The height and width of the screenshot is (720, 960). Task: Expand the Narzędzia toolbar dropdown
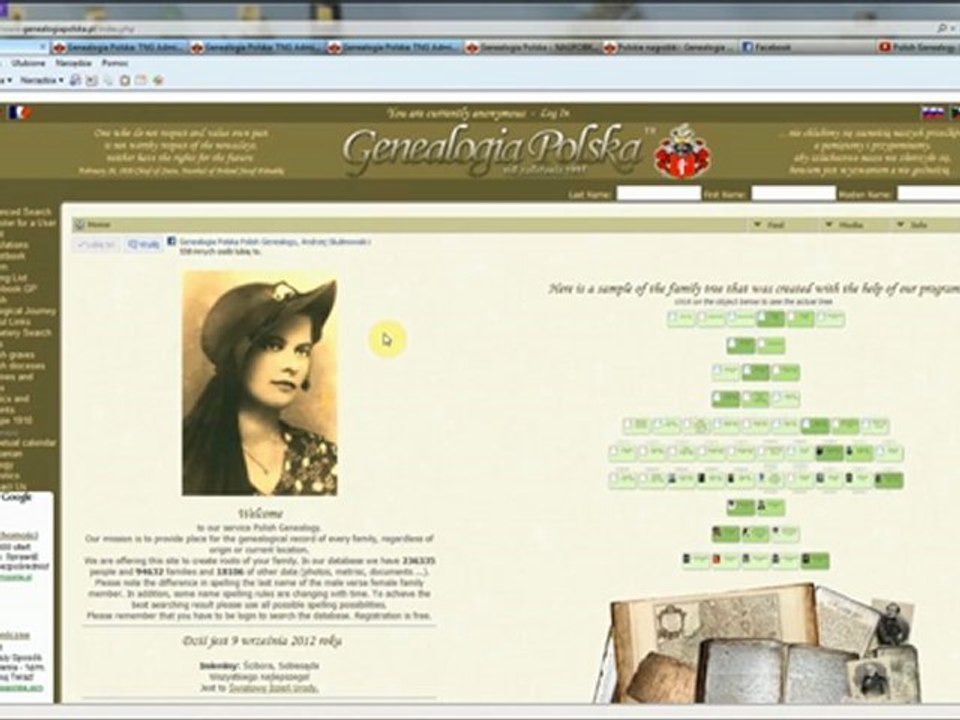click(42, 80)
